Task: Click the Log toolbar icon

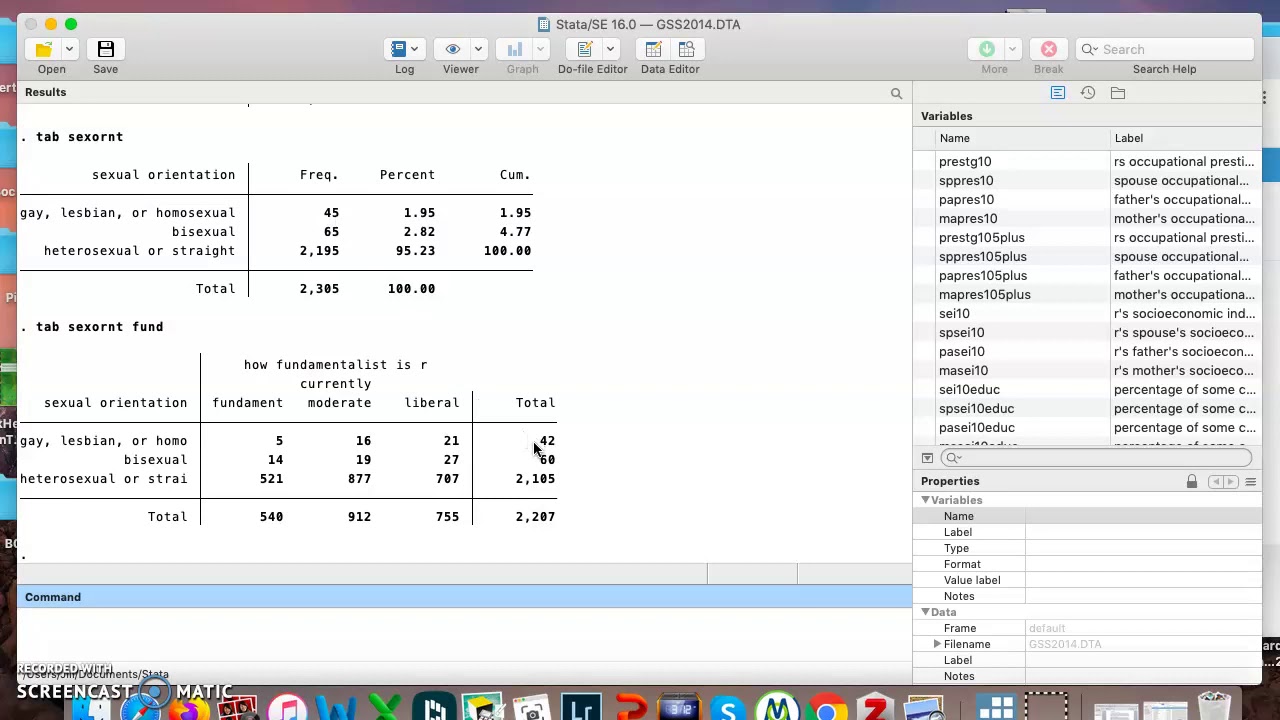Action: coord(398,49)
